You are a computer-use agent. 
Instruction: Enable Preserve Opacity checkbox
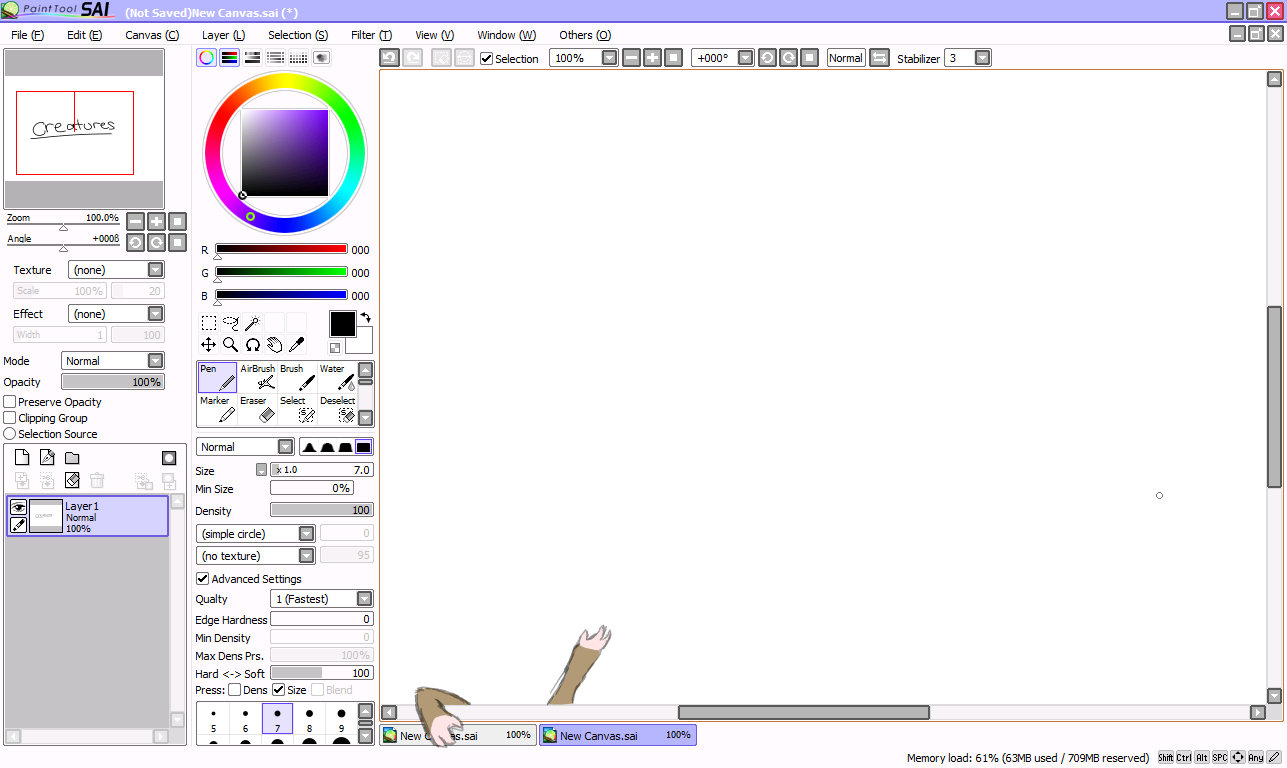[x=10, y=402]
